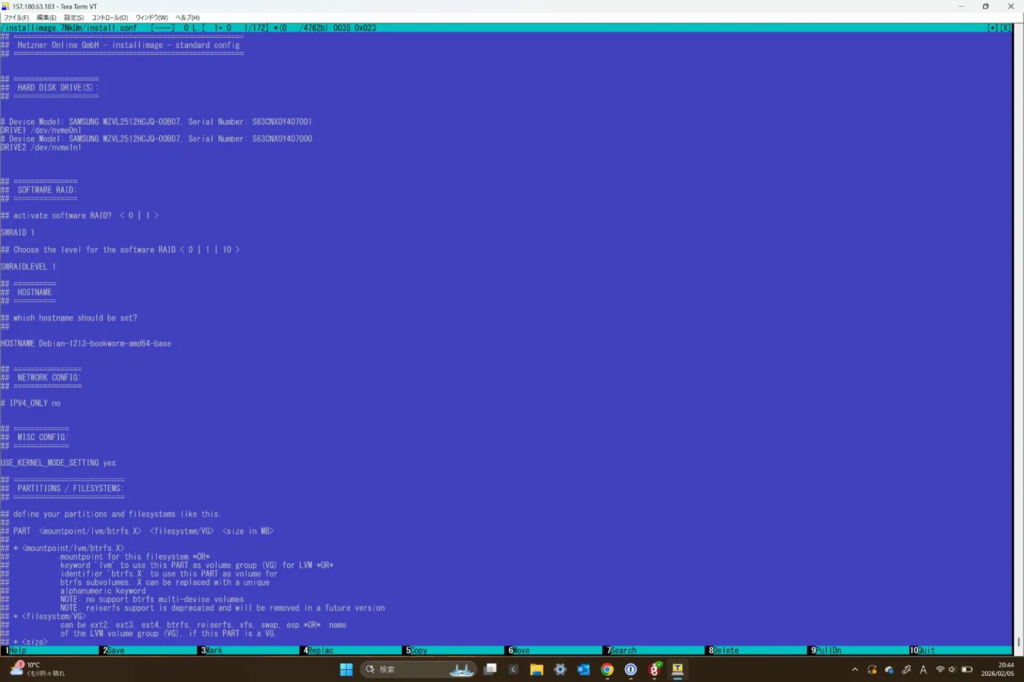The image size is (1024, 682).
Task: Open Outlook from the taskbar
Action: pos(583,669)
